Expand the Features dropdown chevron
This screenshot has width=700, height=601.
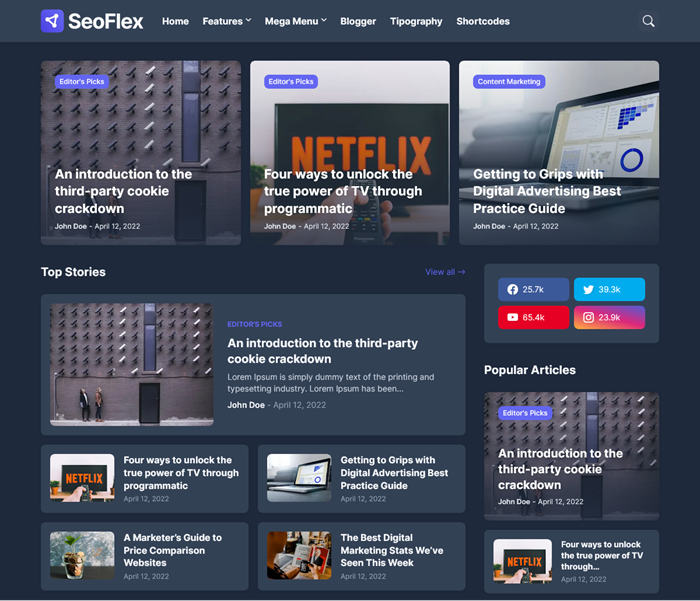(248, 21)
